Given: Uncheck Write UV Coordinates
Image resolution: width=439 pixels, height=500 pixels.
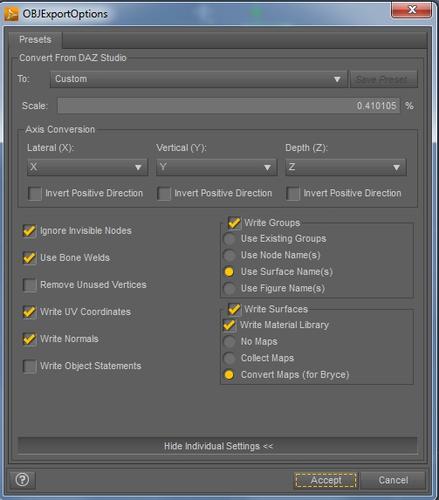Looking at the screenshot, I should coord(29,312).
